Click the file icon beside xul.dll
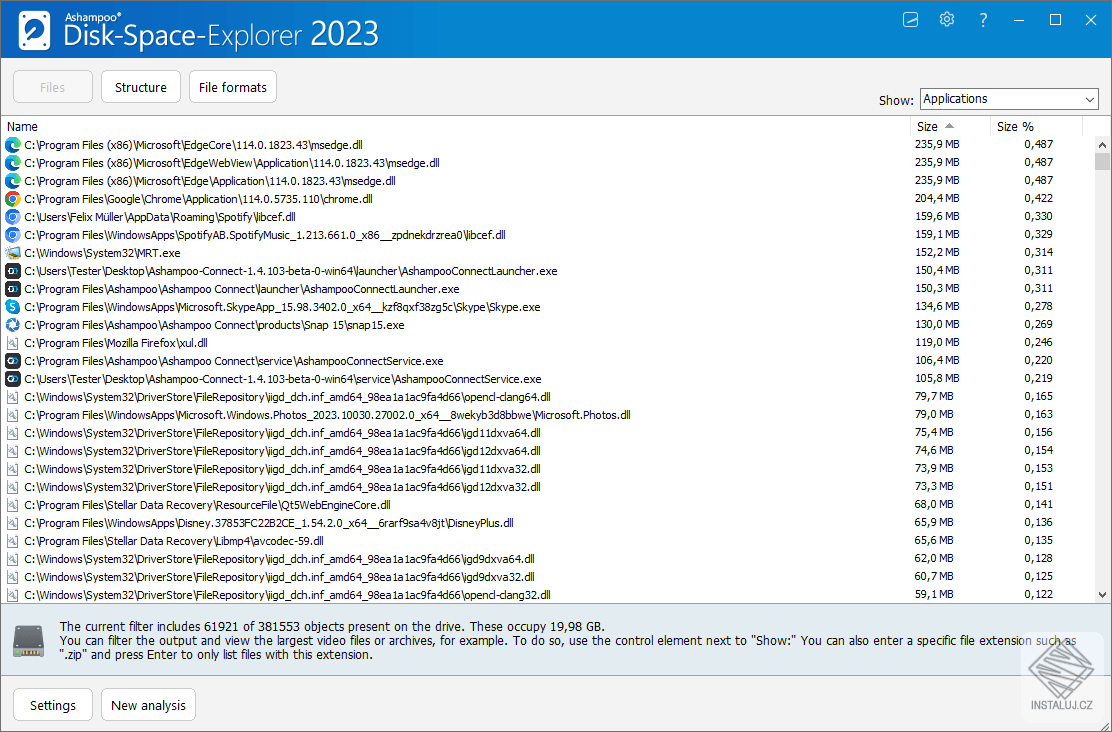The width and height of the screenshot is (1112, 732). [13, 343]
